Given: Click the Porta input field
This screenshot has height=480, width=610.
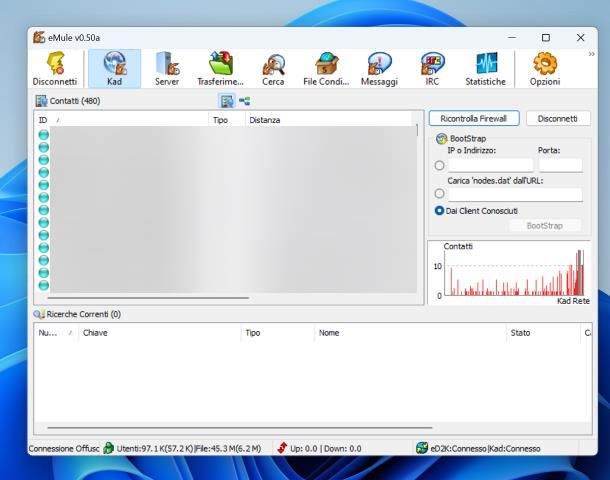Looking at the screenshot, I should coord(561,165).
